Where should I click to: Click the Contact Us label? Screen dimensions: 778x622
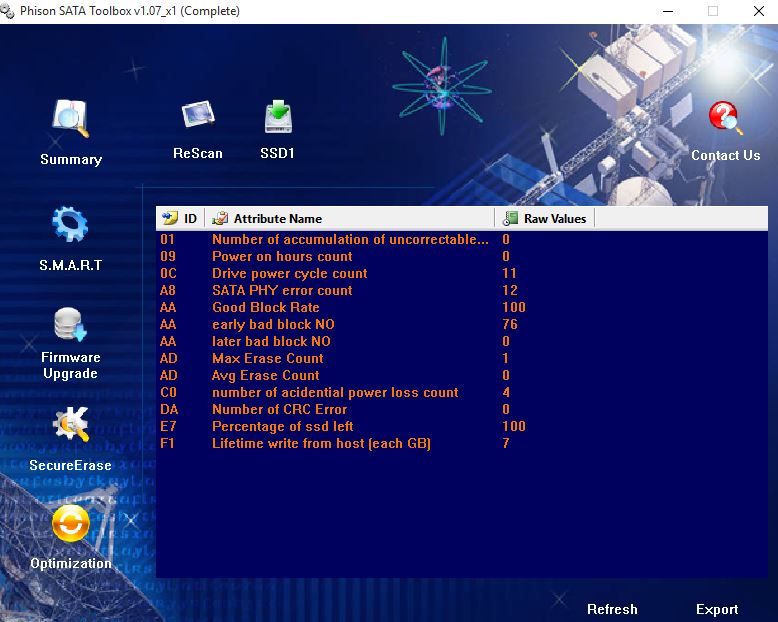click(725, 155)
